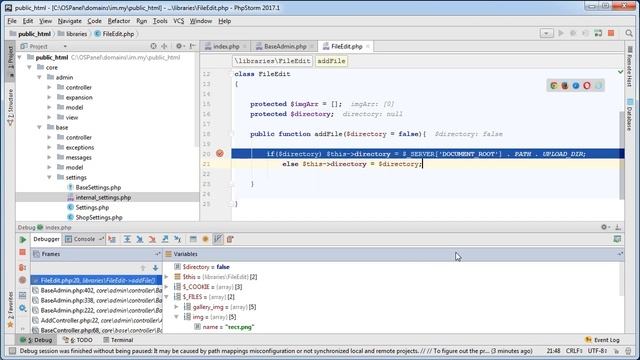Toggle the Remote Host side panel button

pyautogui.click(x=630, y=67)
